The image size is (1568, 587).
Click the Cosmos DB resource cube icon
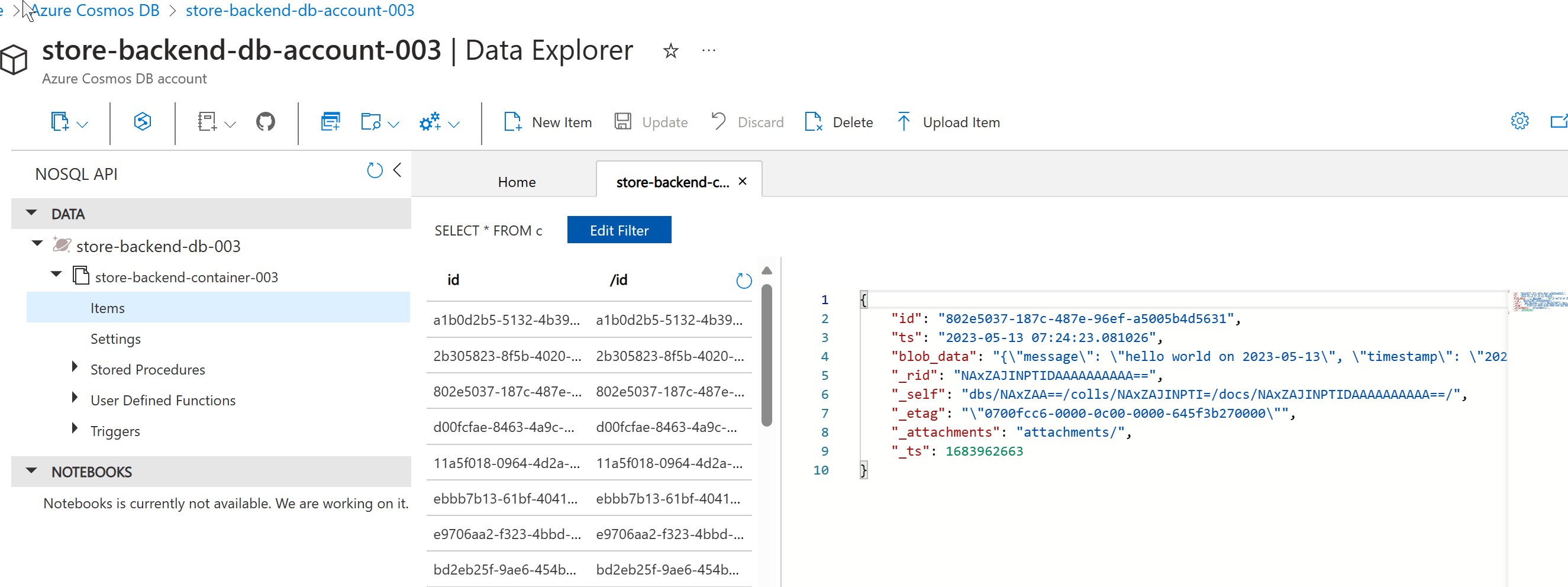pos(14,60)
